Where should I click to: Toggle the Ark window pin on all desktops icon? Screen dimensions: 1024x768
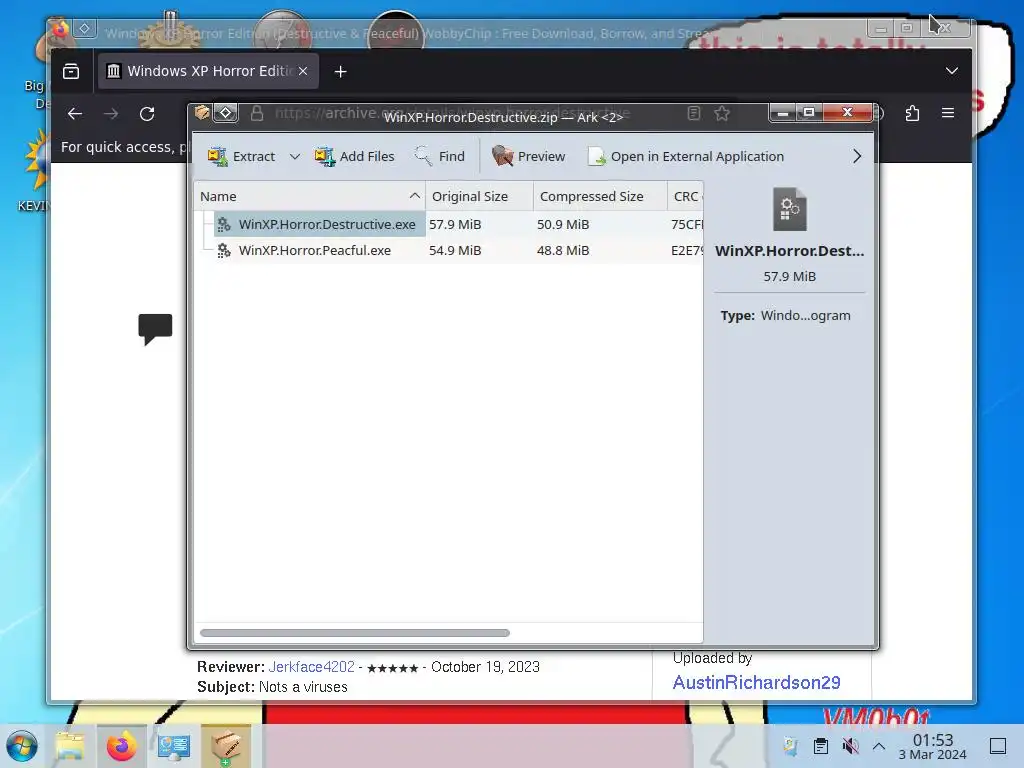(x=226, y=113)
